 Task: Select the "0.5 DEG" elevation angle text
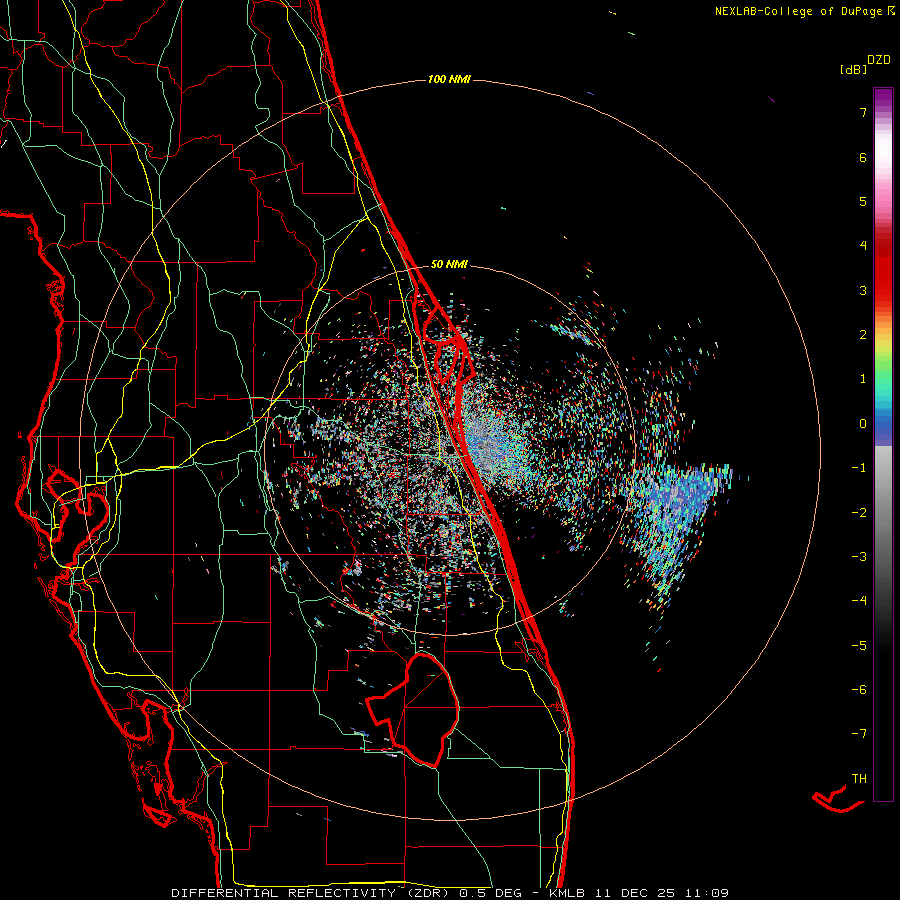pyautogui.click(x=491, y=893)
